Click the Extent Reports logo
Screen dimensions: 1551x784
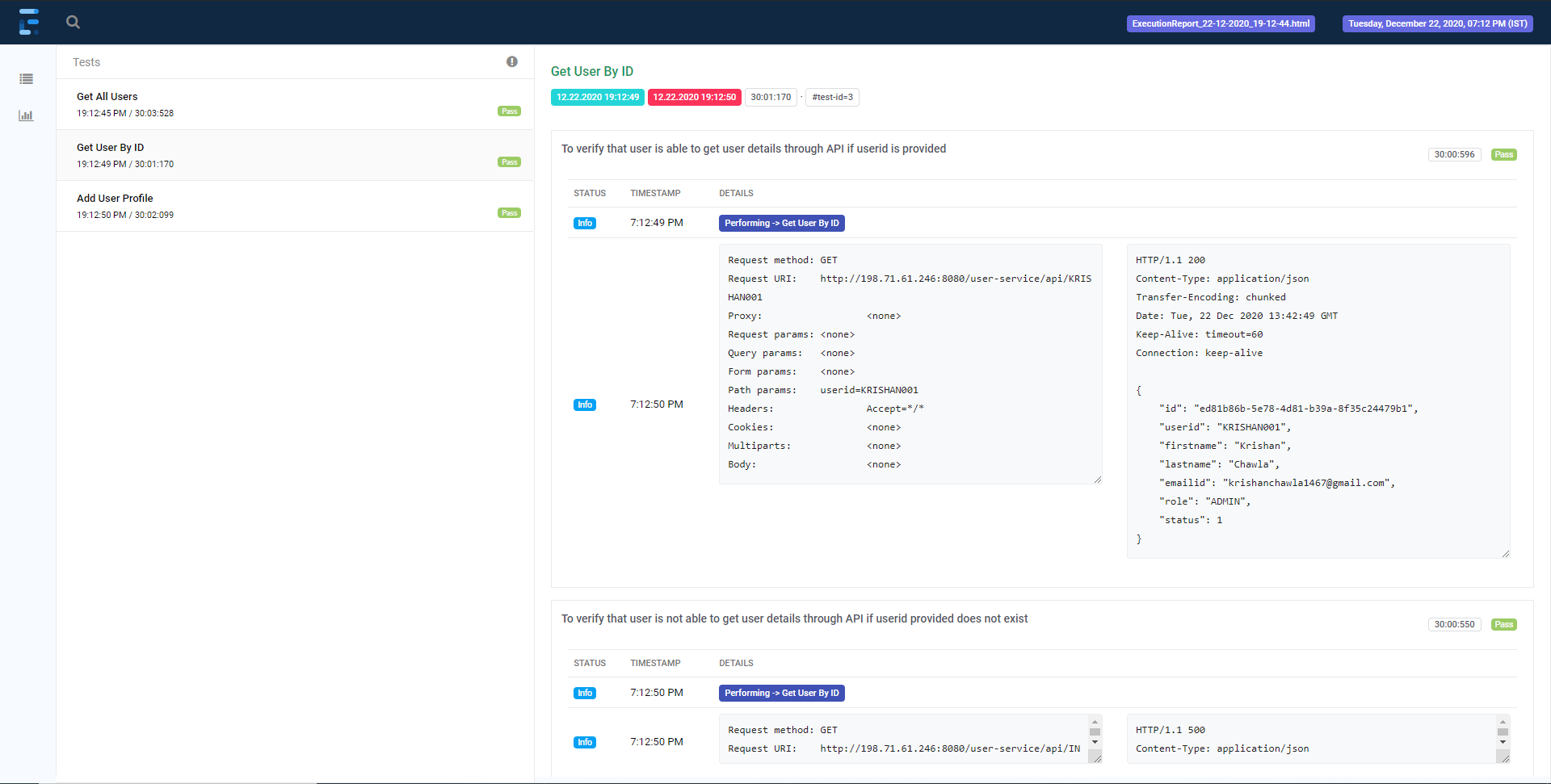point(29,22)
